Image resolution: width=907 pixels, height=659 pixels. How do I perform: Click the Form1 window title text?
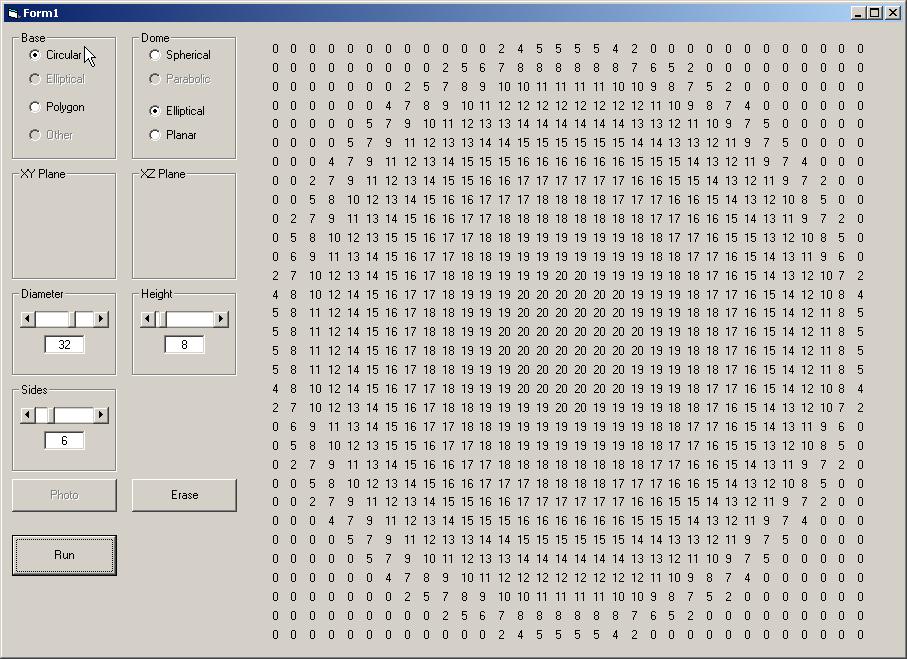(40, 13)
